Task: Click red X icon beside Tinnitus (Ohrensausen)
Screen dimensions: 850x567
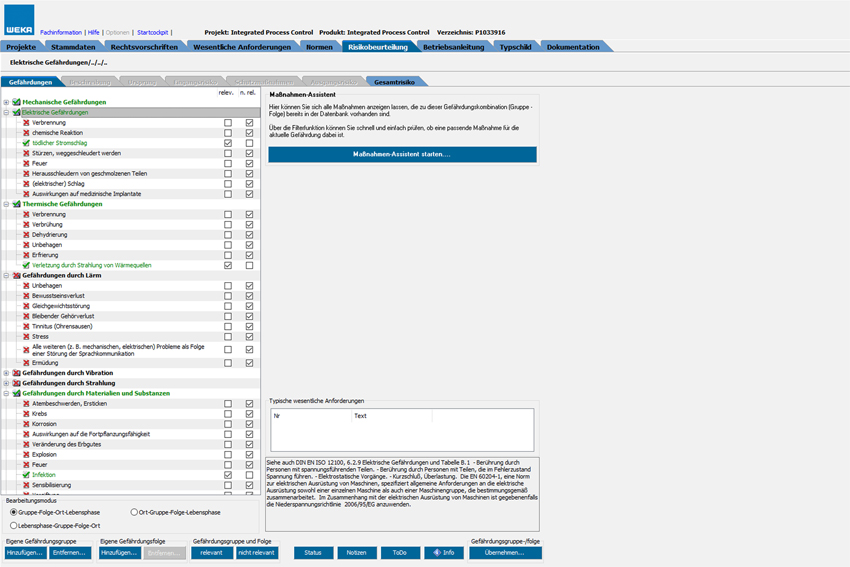Action: click(x=27, y=326)
